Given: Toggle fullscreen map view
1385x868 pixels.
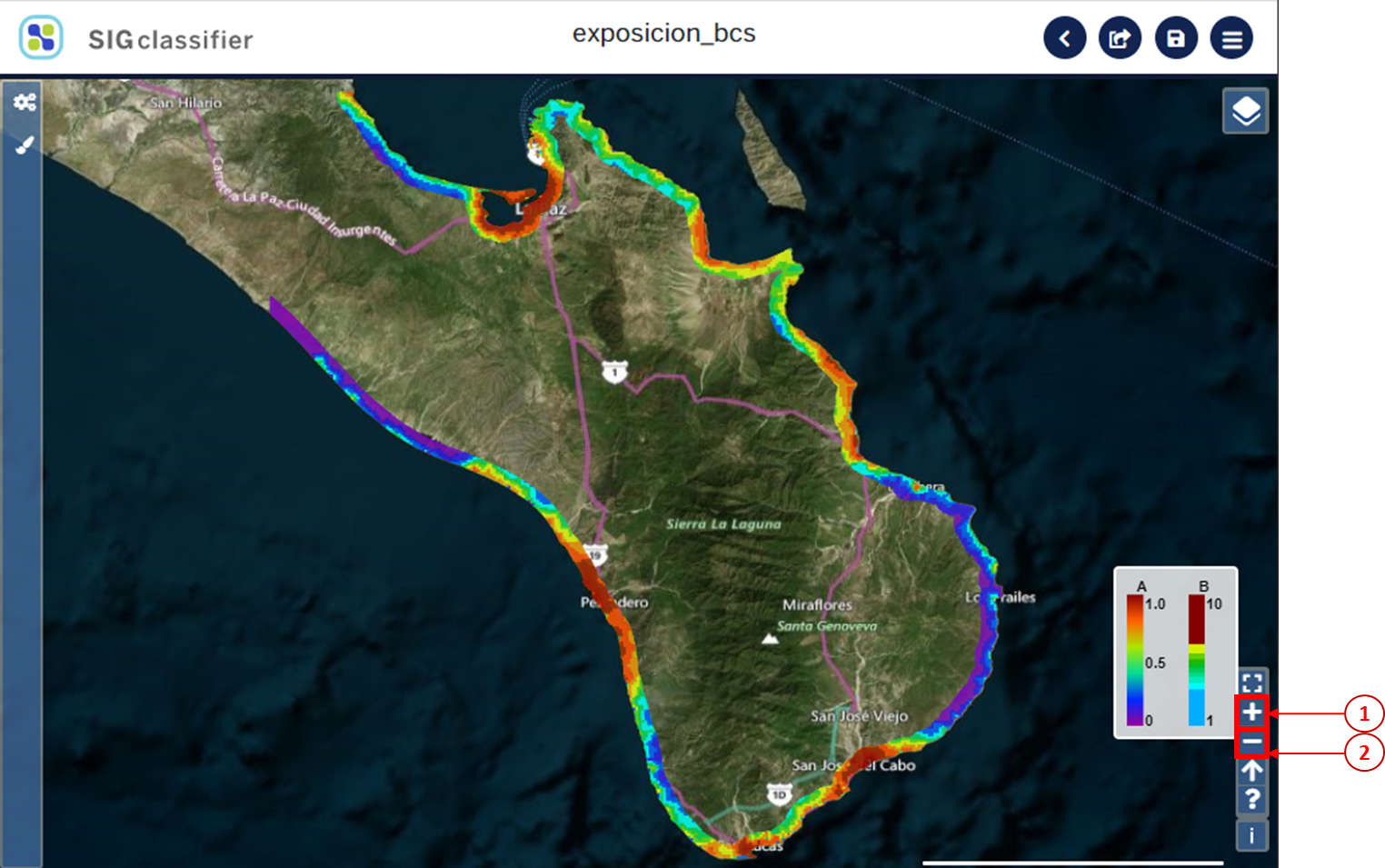Looking at the screenshot, I should 1251,683.
